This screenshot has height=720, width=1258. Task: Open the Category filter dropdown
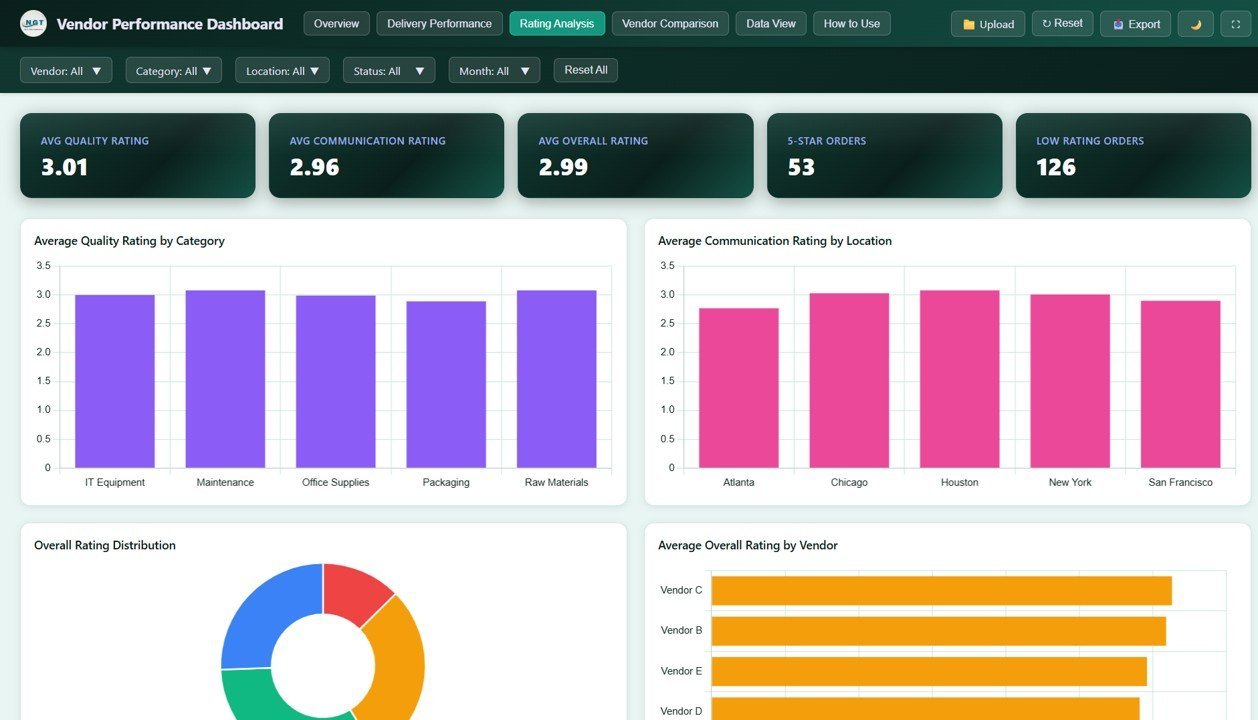(173, 70)
